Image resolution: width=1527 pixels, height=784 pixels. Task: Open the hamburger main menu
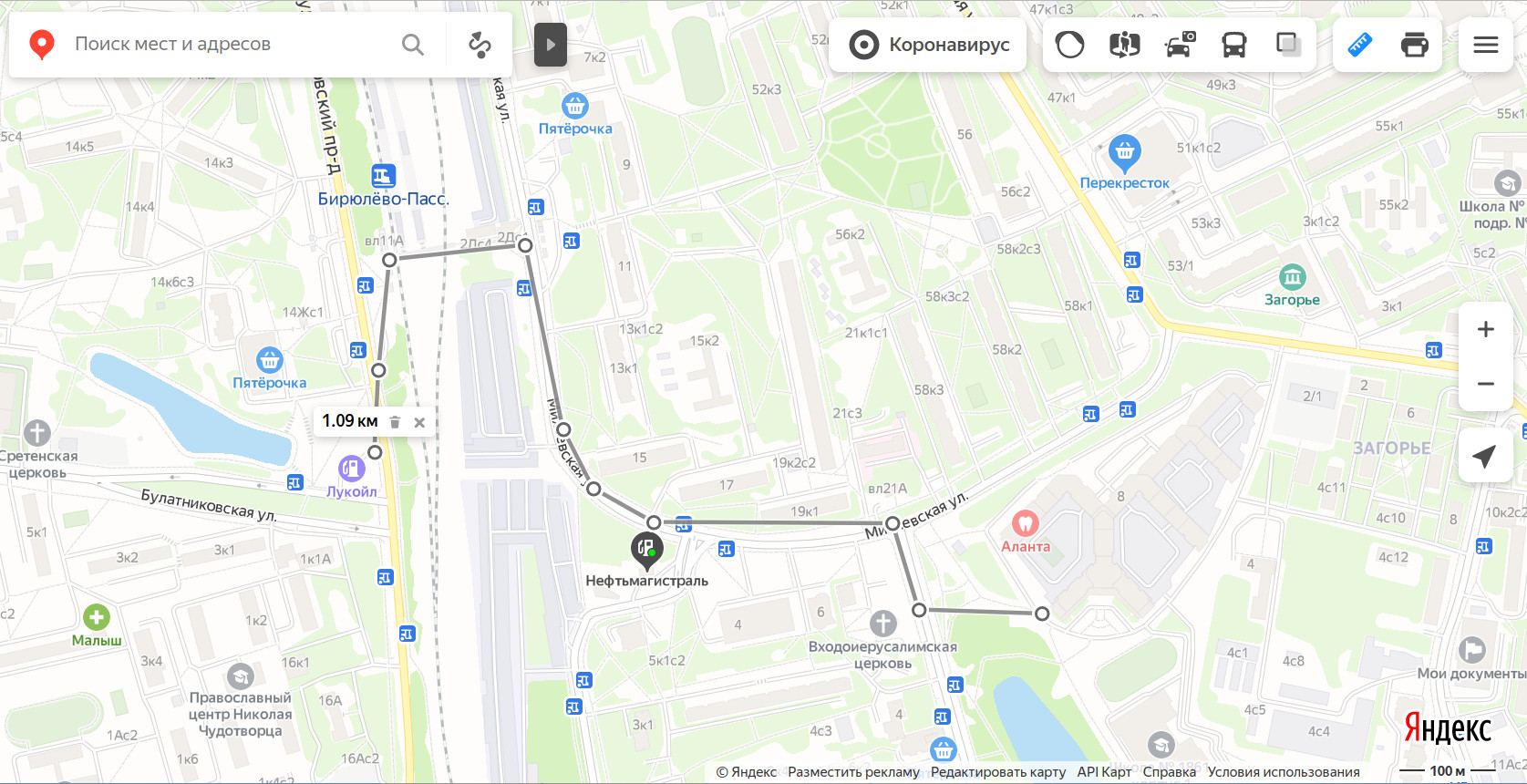click(1486, 45)
